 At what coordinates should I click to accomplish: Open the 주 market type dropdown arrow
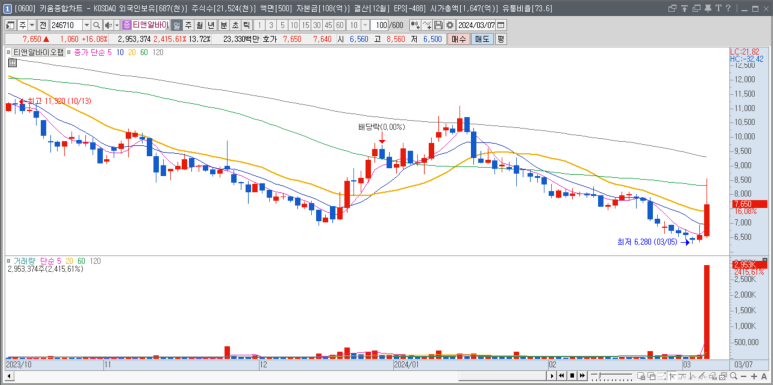[32, 25]
